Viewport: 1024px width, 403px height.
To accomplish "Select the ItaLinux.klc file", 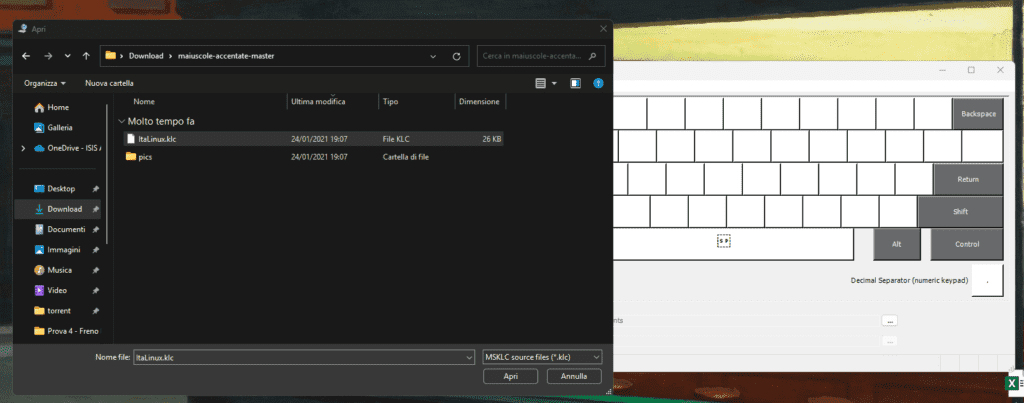I will pyautogui.click(x=157, y=138).
